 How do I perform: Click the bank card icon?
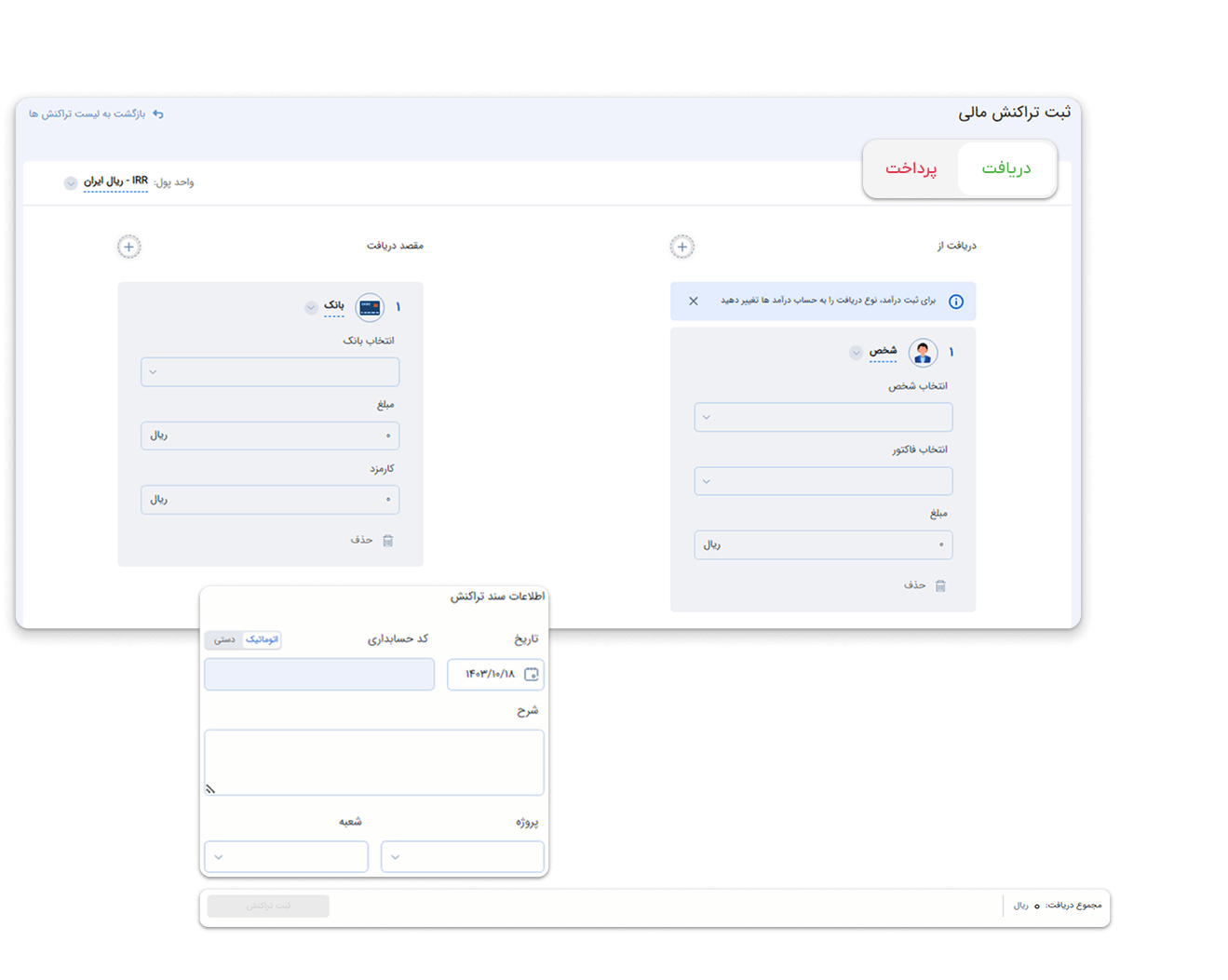pos(370,307)
